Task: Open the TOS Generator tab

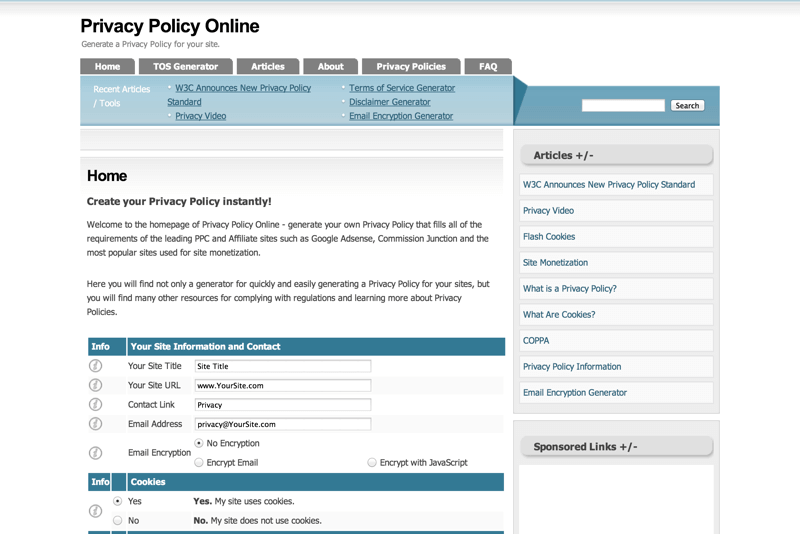Action: [186, 66]
